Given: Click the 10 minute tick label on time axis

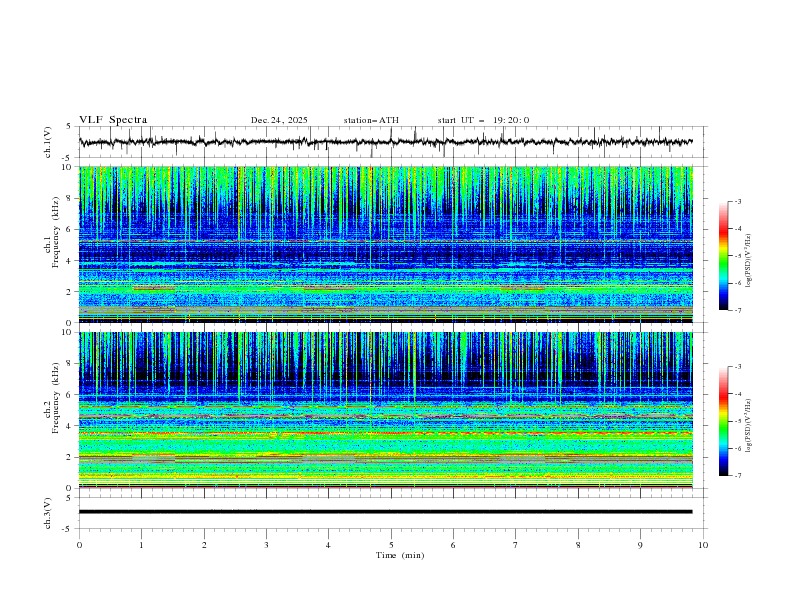Looking at the screenshot, I should click(703, 544).
